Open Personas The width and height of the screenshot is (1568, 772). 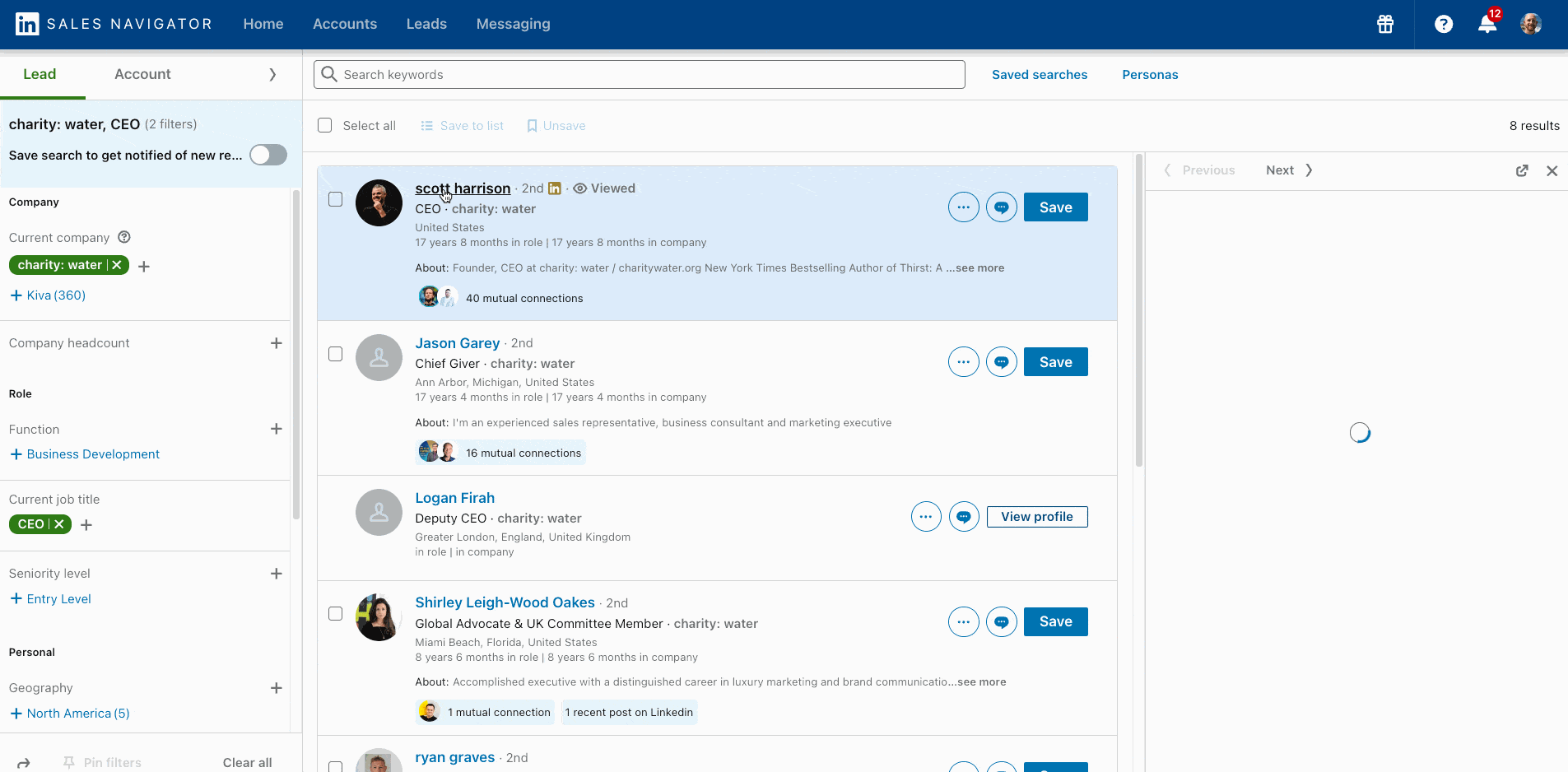coord(1150,75)
